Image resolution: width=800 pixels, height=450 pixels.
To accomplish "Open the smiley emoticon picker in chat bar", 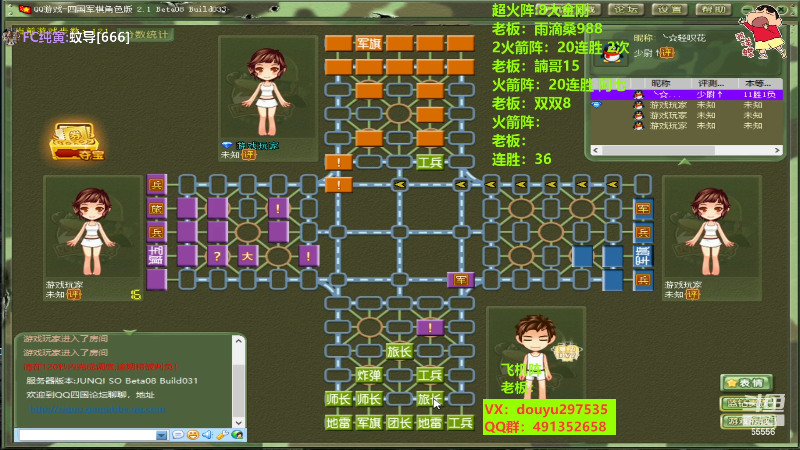I will coord(192,435).
